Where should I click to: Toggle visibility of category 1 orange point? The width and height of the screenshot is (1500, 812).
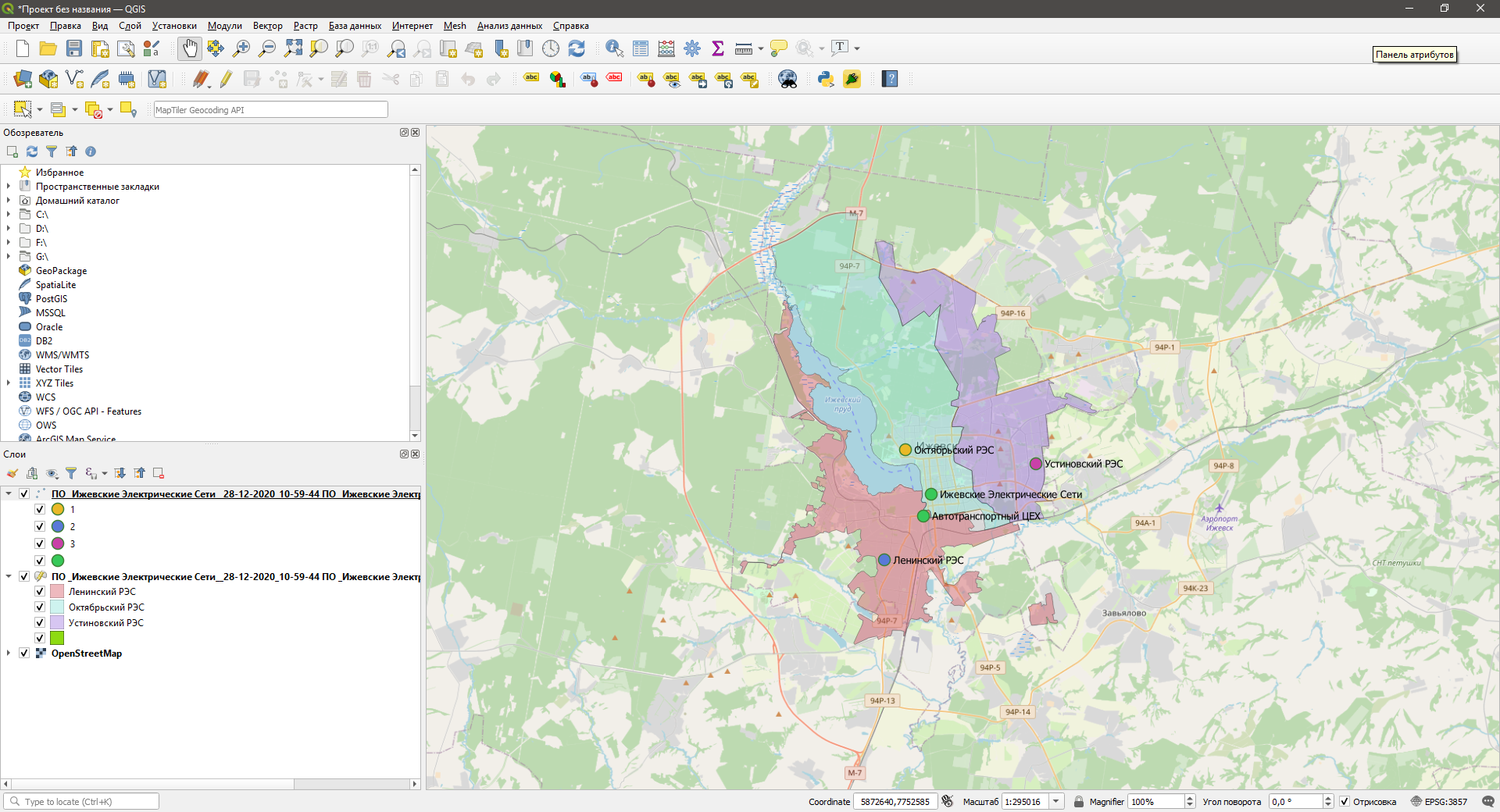(x=40, y=509)
